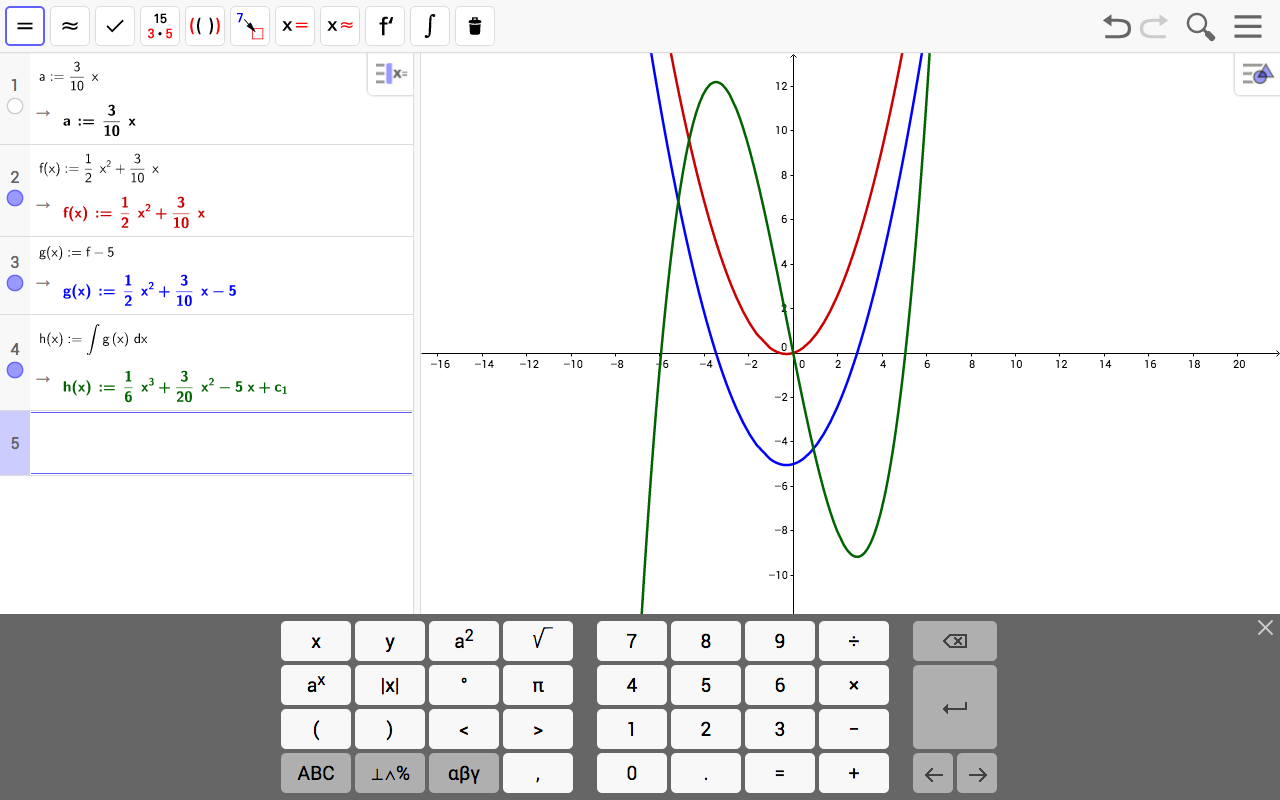Screen dimensions: 1280x800
Task: Tap the plus key
Action: (x=854, y=773)
